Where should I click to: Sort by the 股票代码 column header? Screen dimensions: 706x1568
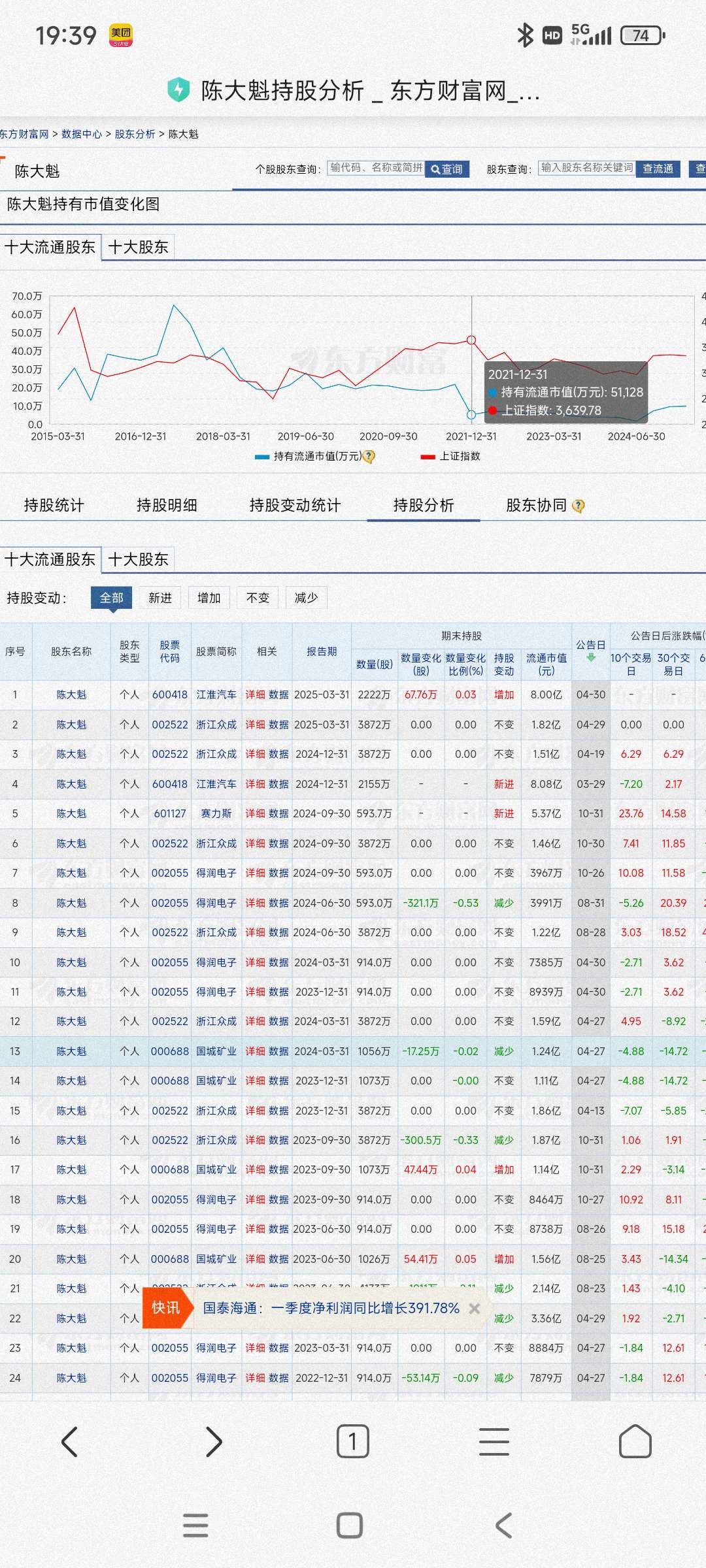pyautogui.click(x=170, y=651)
